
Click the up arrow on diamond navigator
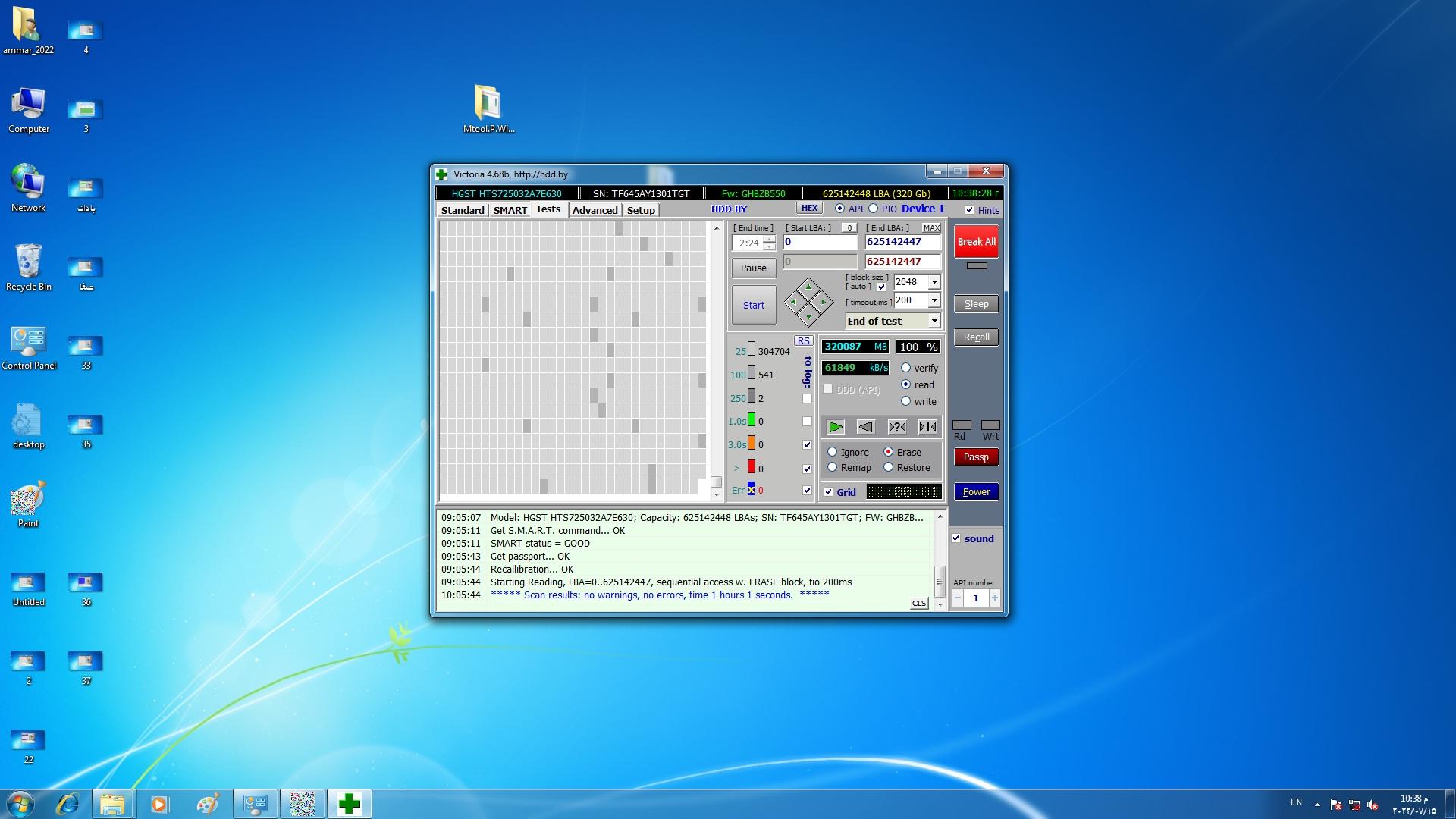pos(808,287)
